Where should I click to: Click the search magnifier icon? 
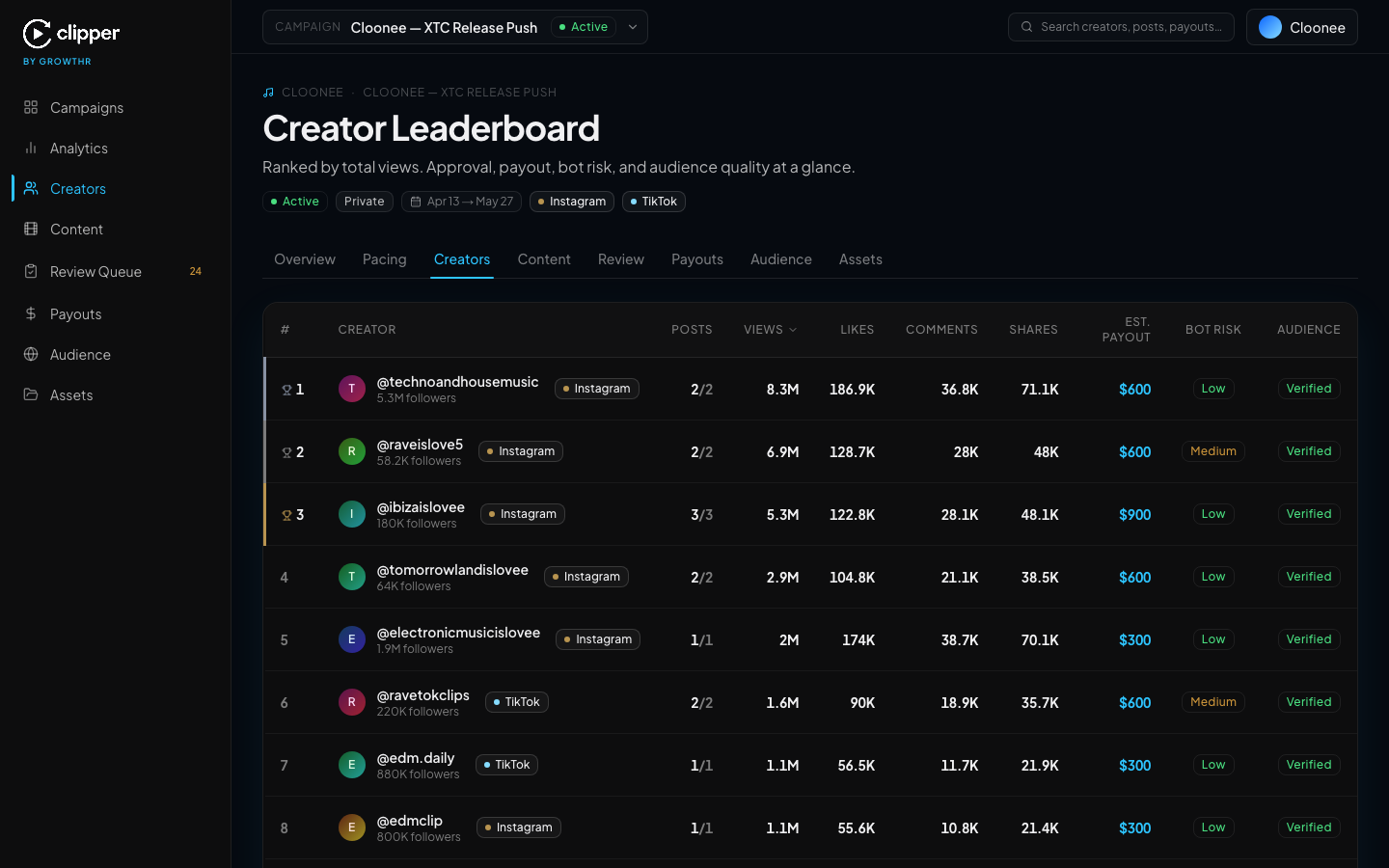coord(1027,27)
